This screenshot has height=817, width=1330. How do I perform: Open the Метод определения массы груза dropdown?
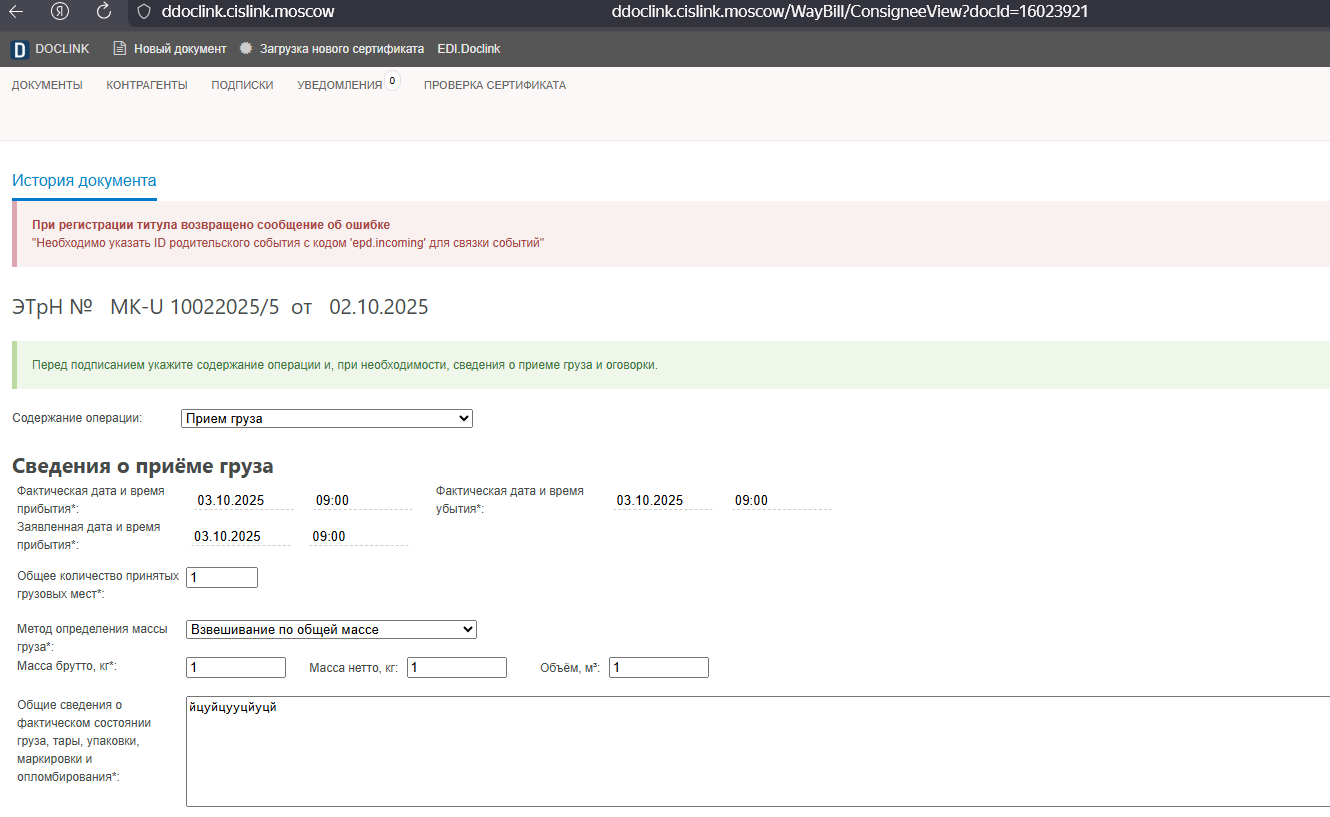[331, 629]
